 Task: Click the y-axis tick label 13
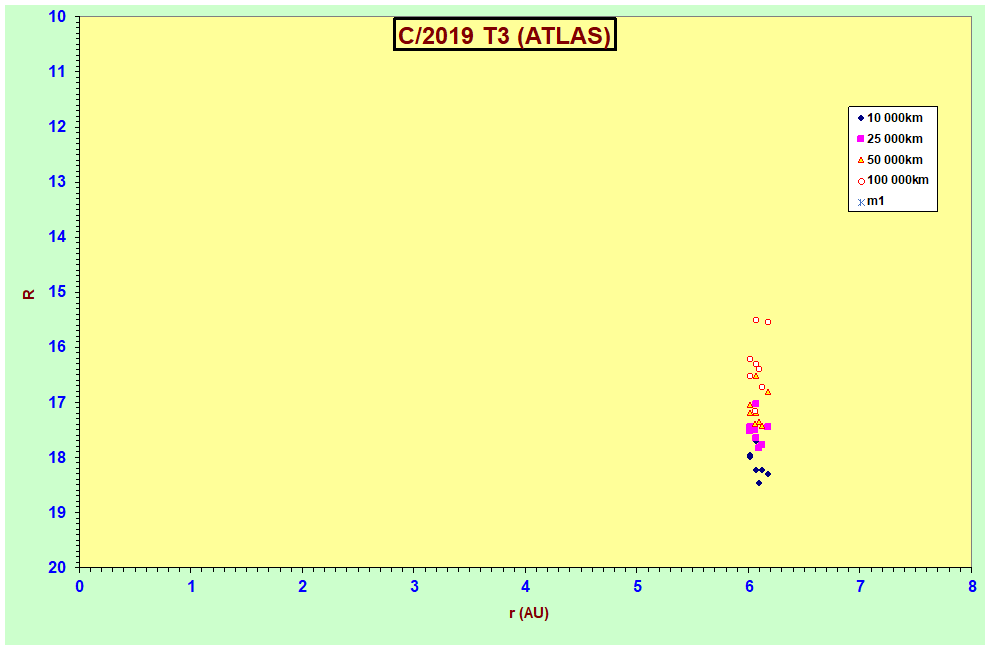pos(57,182)
